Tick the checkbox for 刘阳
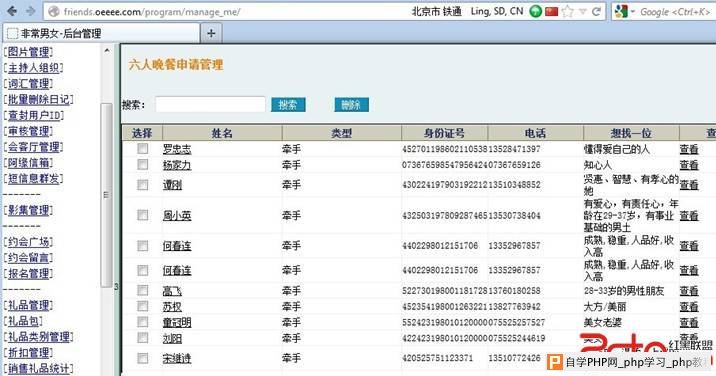 click(142, 338)
